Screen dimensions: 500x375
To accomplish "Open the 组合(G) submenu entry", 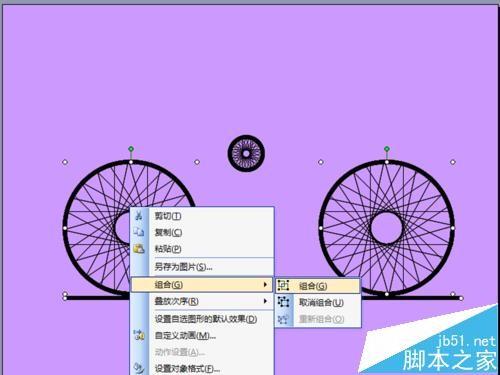I will (x=202, y=285).
